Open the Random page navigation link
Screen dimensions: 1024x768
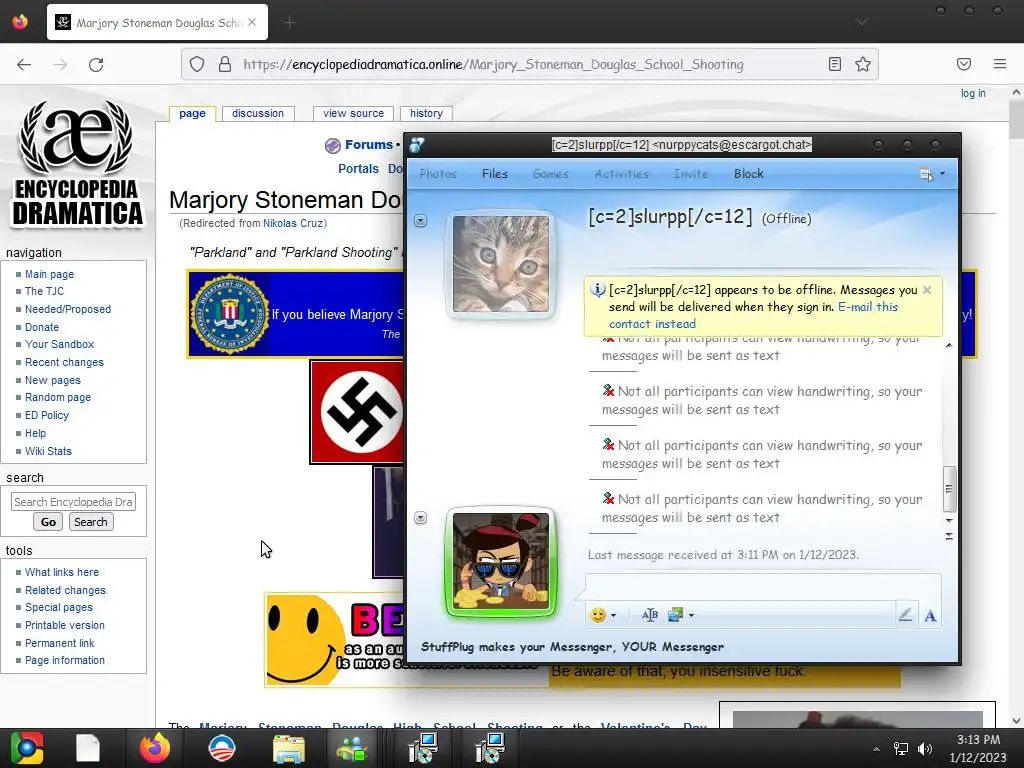pos(58,397)
